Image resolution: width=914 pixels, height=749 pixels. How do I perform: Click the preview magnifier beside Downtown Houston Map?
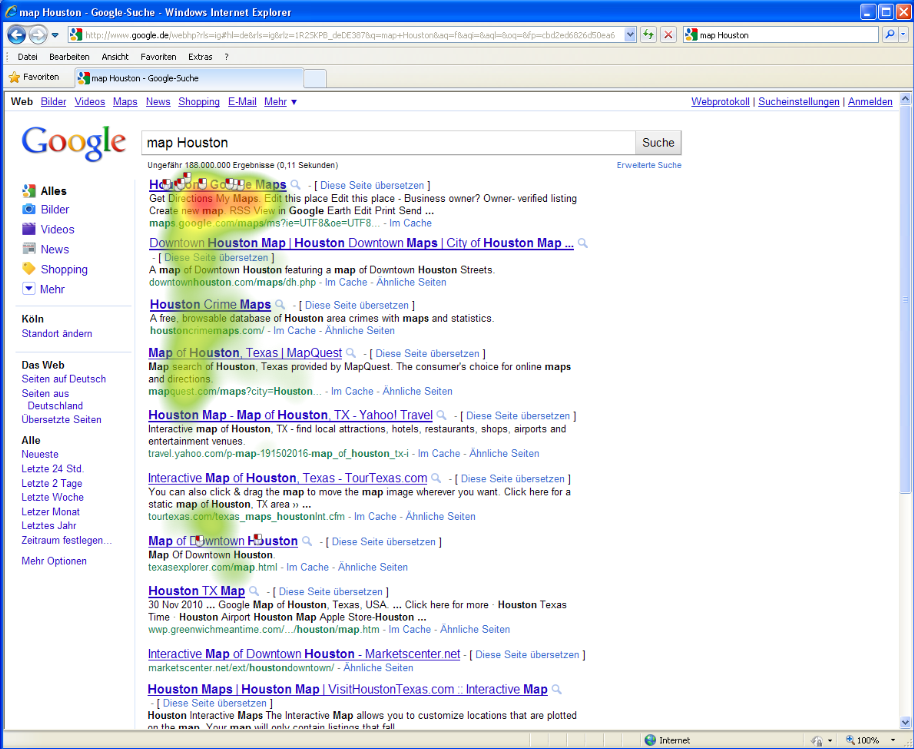pyautogui.click(x=582, y=243)
